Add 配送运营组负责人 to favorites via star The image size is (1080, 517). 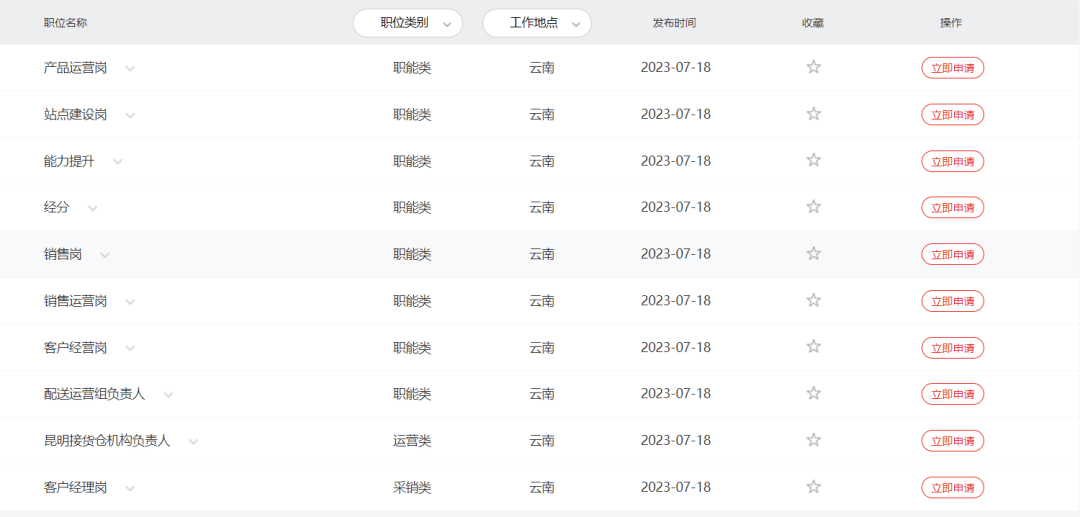(813, 393)
